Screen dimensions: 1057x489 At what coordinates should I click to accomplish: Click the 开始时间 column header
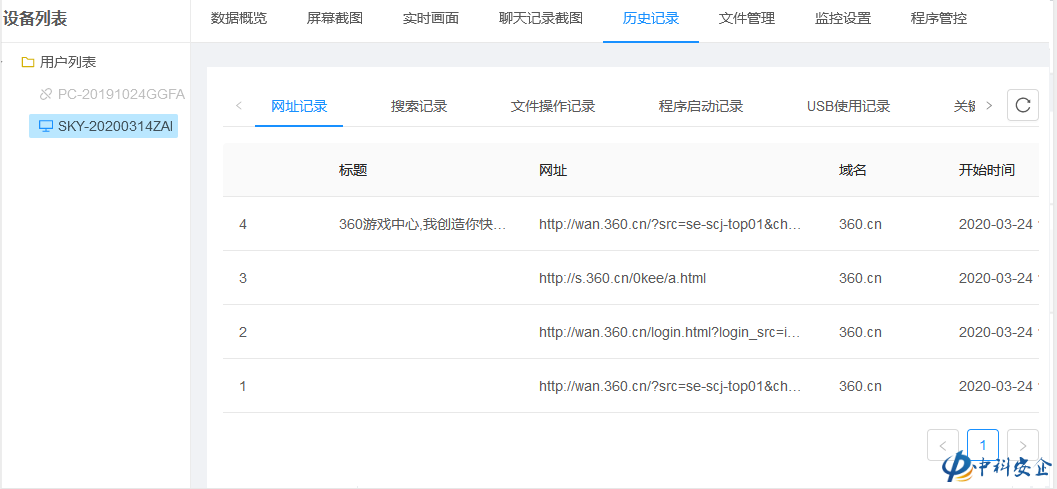click(987, 170)
